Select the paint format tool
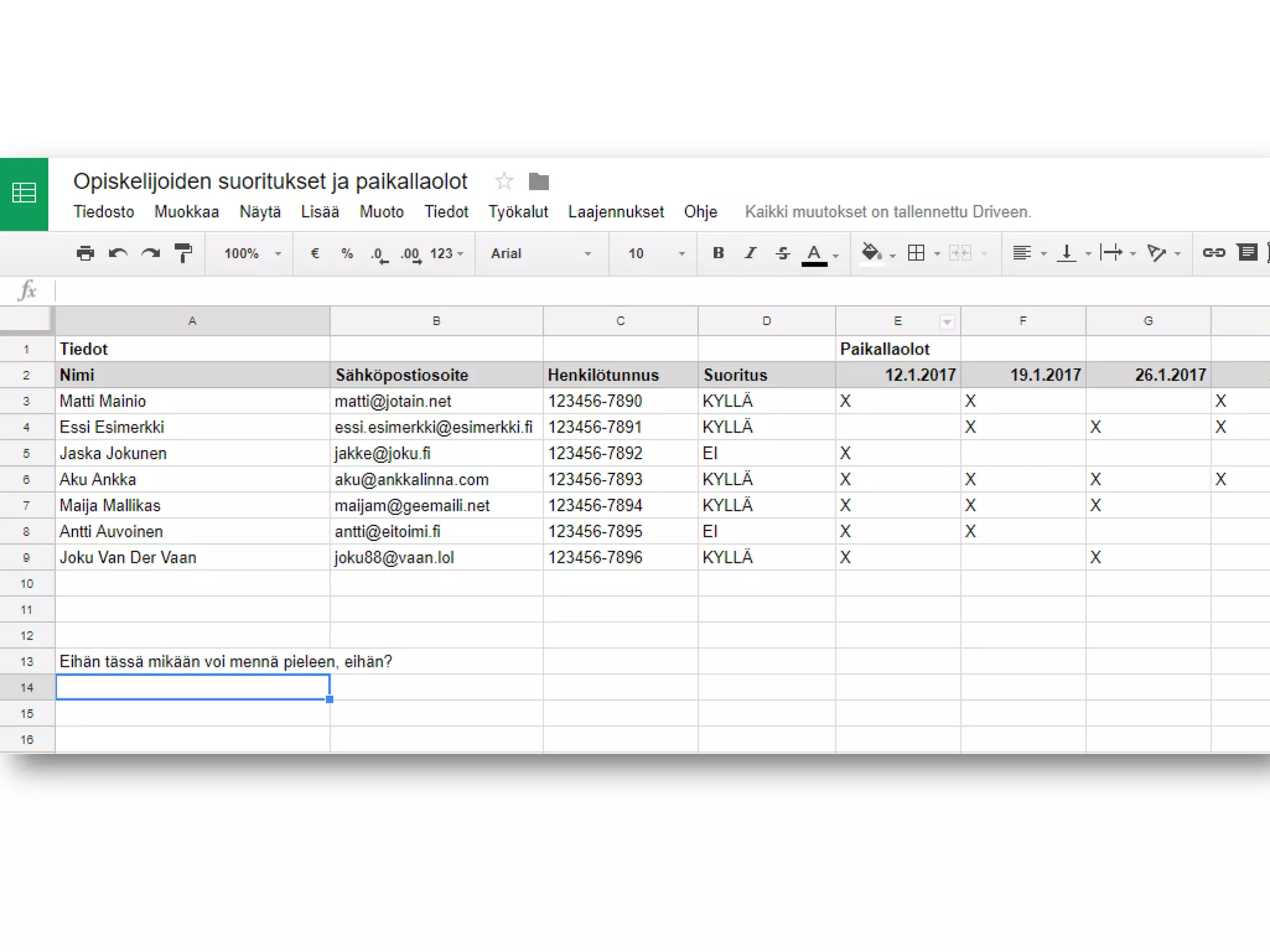The width and height of the screenshot is (1270, 952). (x=183, y=253)
